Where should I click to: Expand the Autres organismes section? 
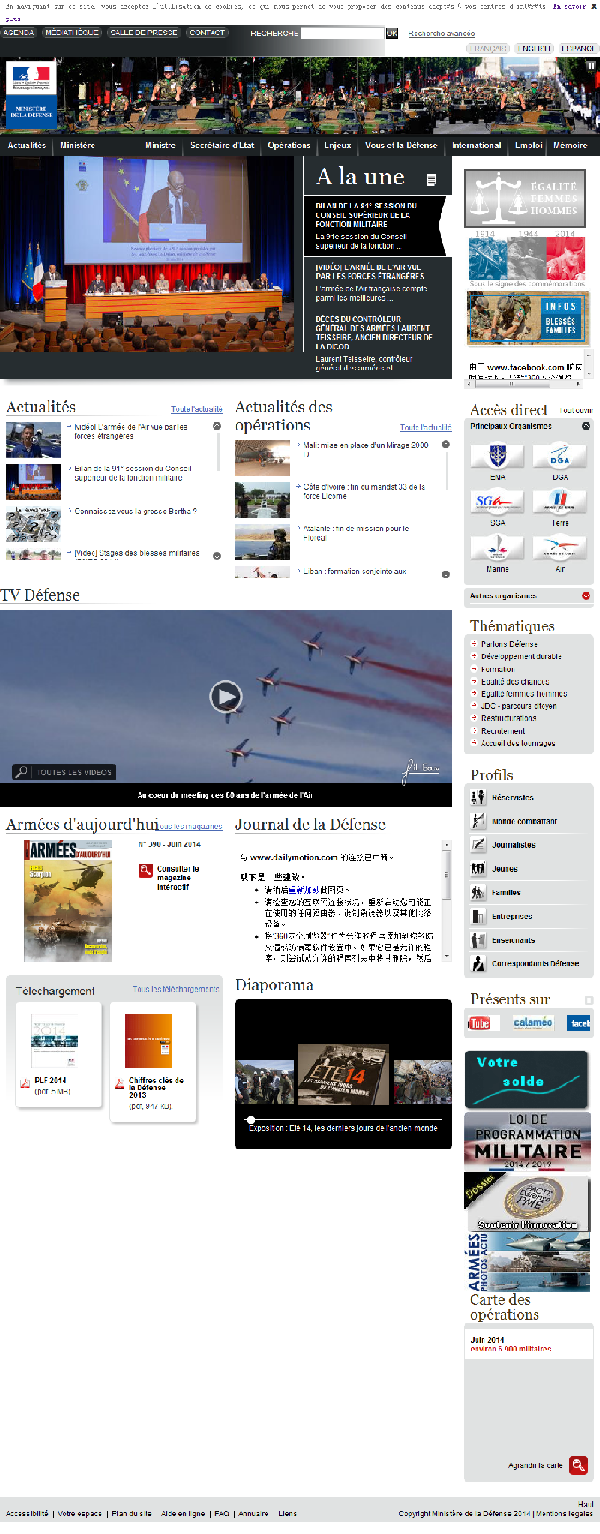click(x=585, y=596)
